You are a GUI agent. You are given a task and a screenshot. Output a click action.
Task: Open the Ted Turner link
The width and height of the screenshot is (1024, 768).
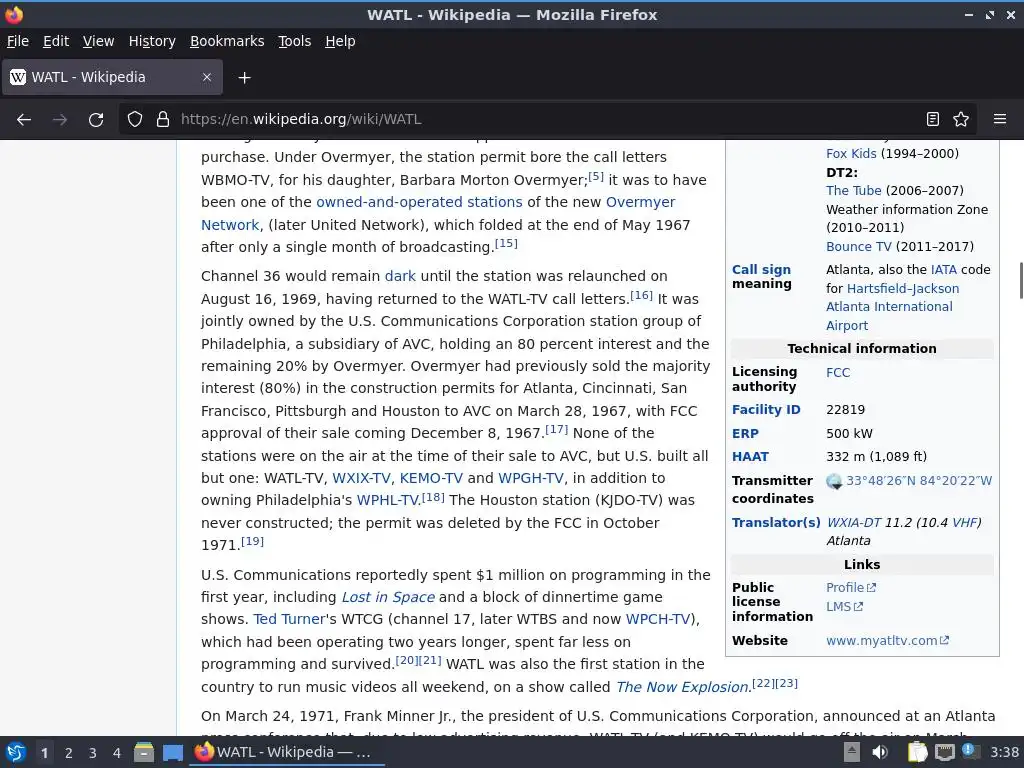tap(289, 620)
